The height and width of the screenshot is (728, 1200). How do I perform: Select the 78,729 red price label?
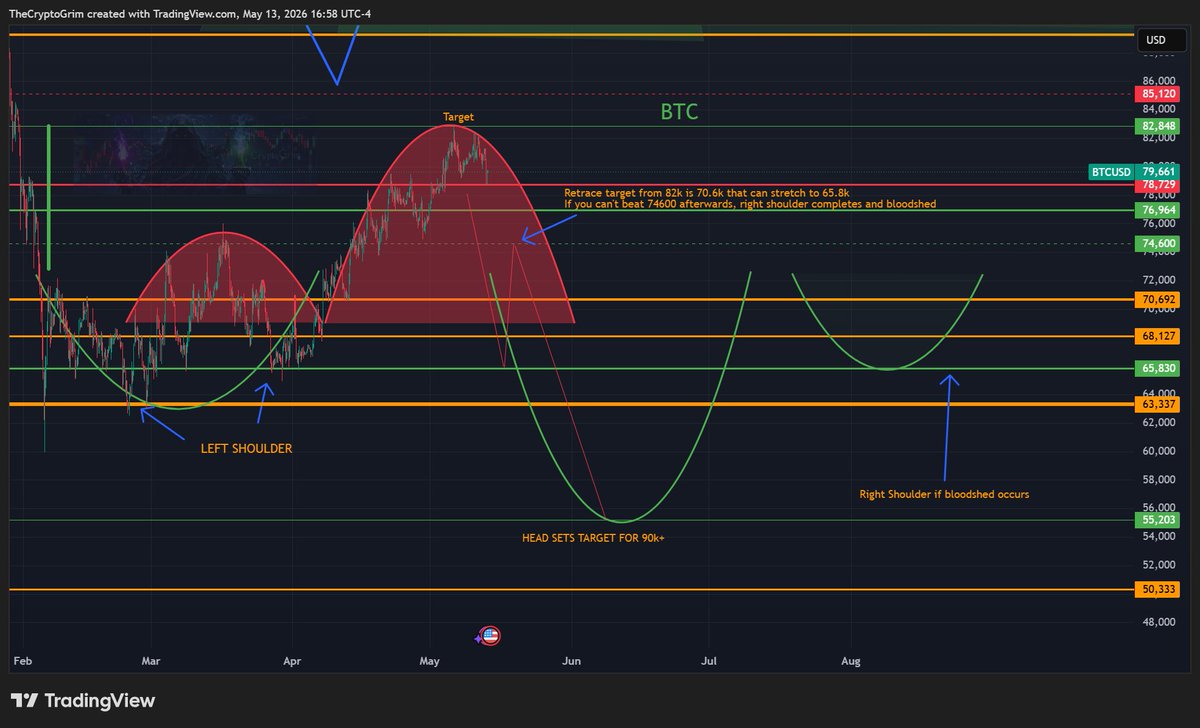tap(1156, 186)
